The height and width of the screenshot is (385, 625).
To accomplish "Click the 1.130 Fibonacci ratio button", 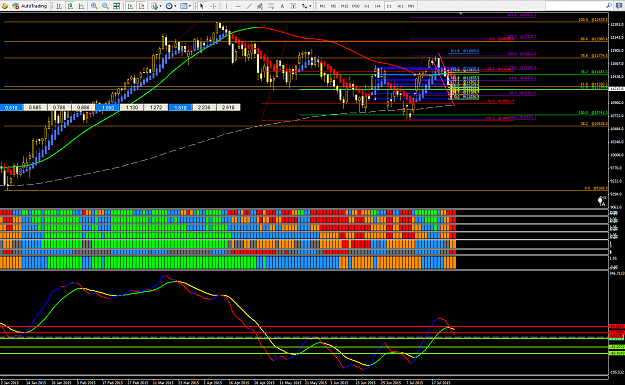I will click(132, 107).
